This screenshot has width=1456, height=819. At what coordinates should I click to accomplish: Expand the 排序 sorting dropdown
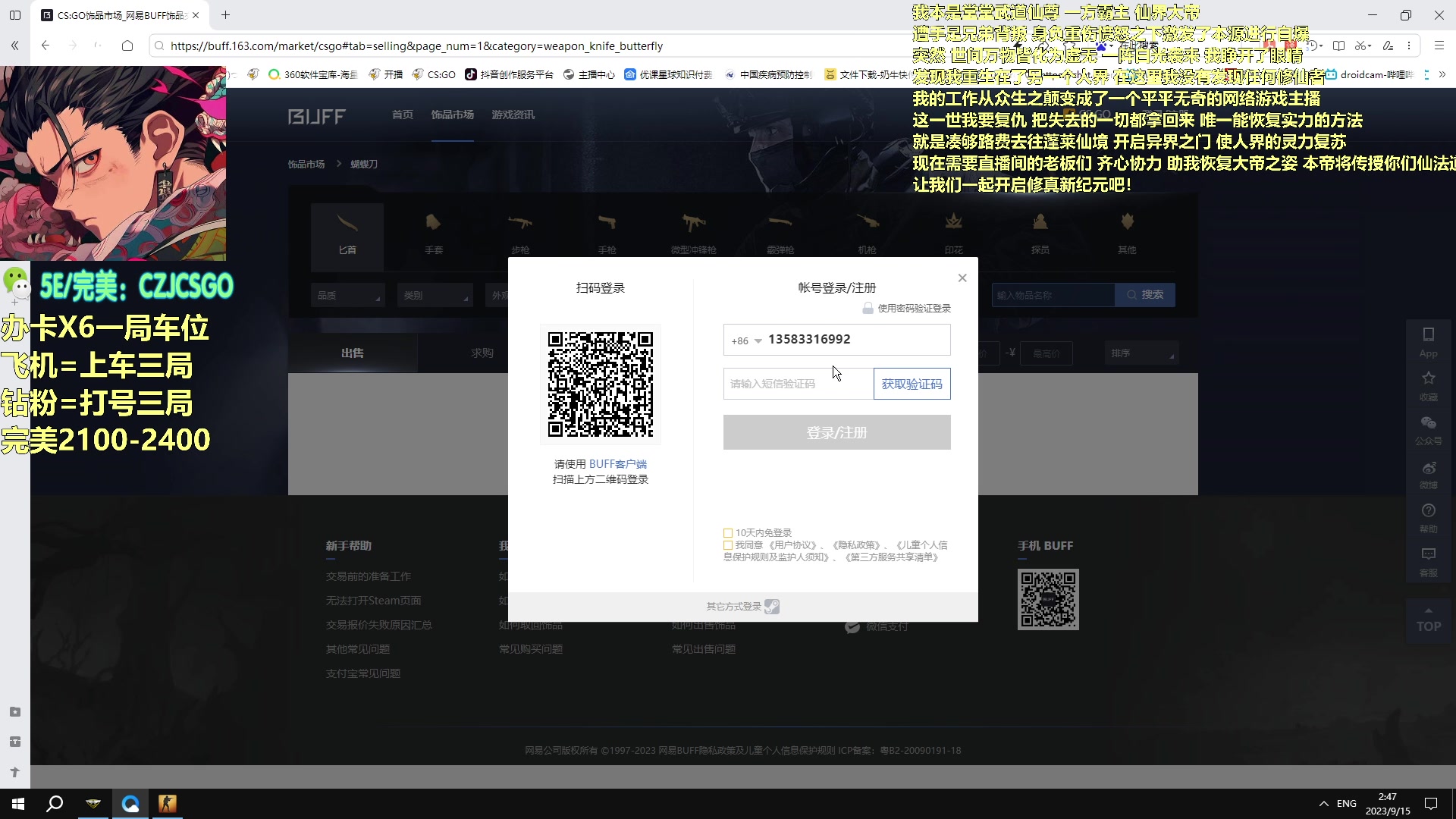[x=1141, y=353]
